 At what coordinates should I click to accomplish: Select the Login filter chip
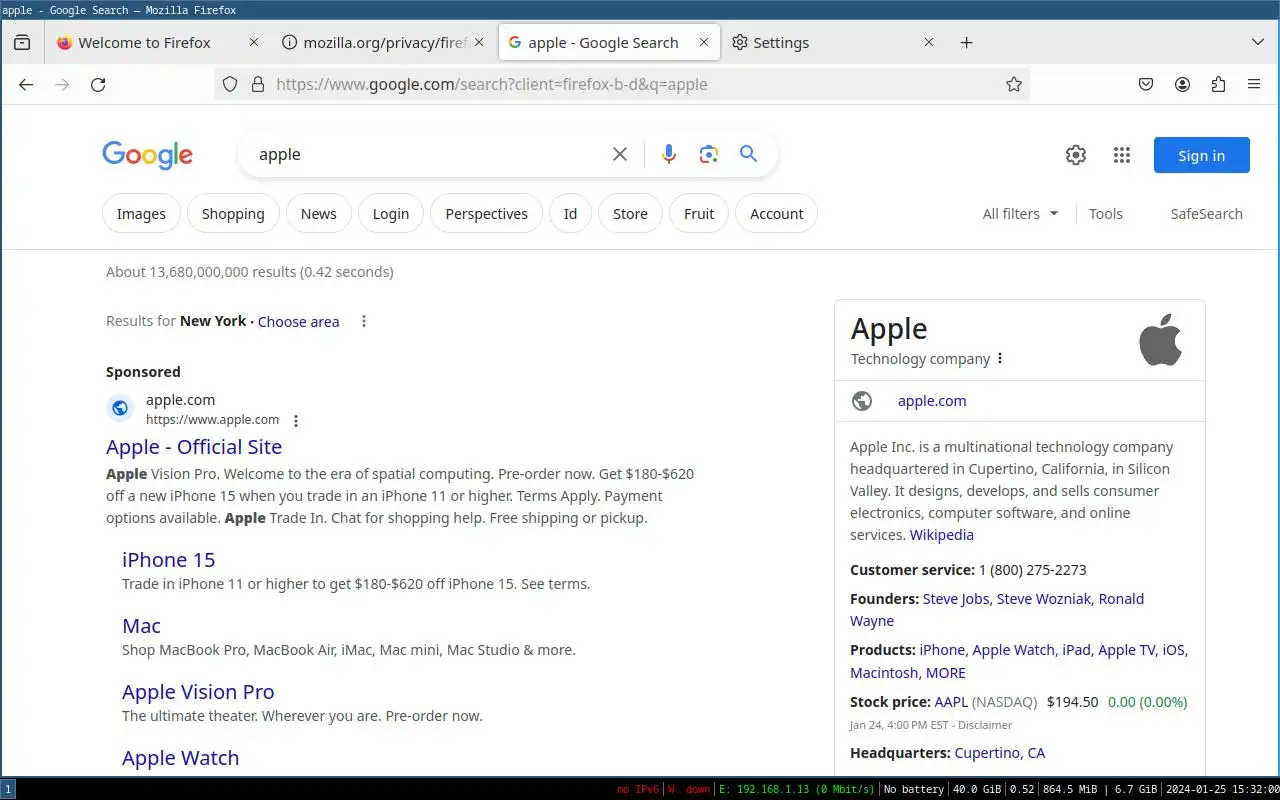[x=391, y=214]
